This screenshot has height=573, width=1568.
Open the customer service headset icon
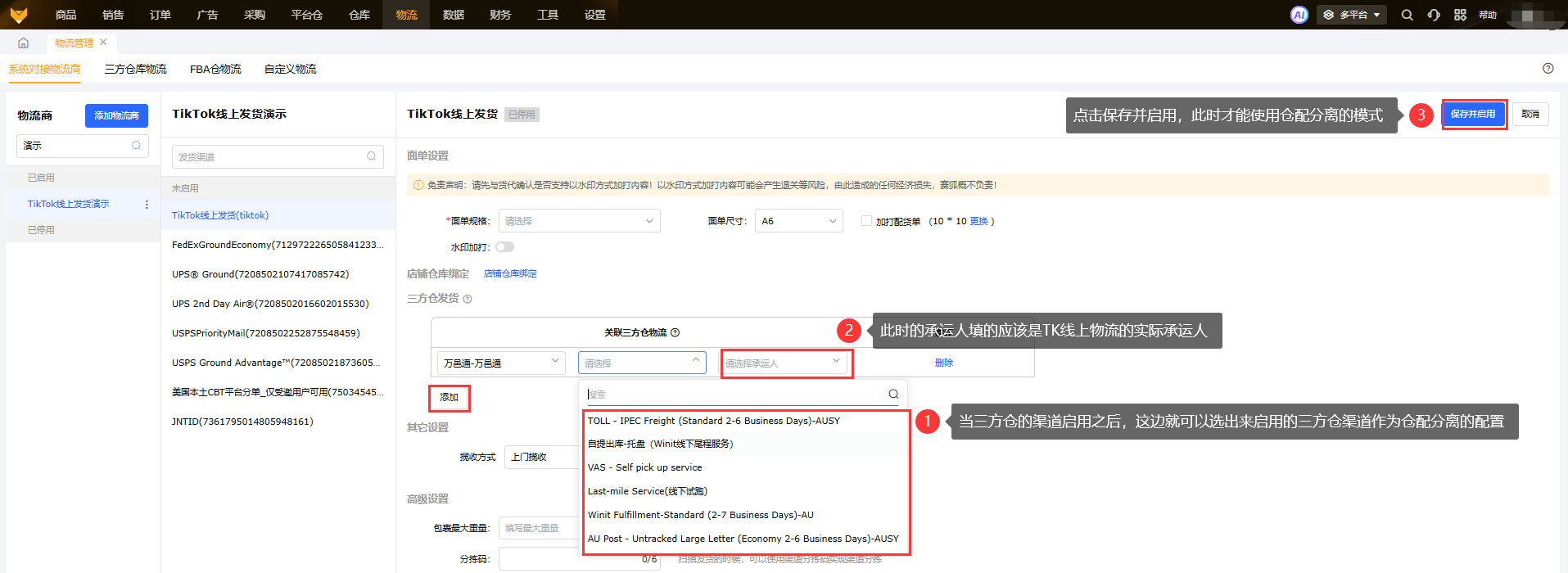coord(1434,15)
